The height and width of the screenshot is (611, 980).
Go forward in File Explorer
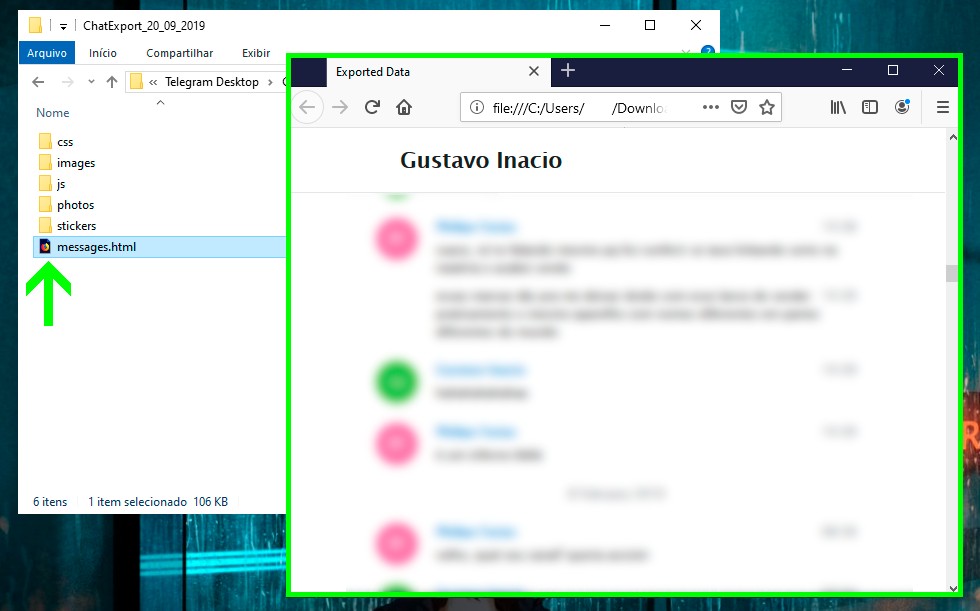(68, 82)
